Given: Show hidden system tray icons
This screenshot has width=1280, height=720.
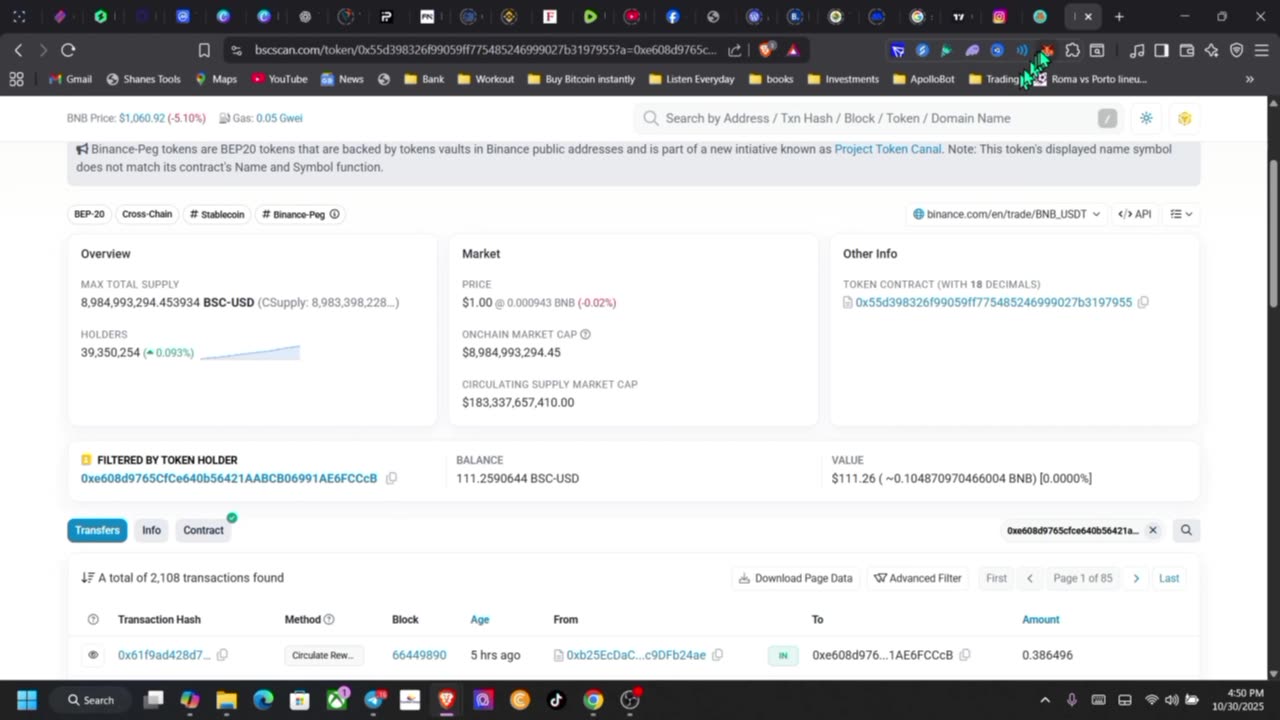Looking at the screenshot, I should (1045, 700).
